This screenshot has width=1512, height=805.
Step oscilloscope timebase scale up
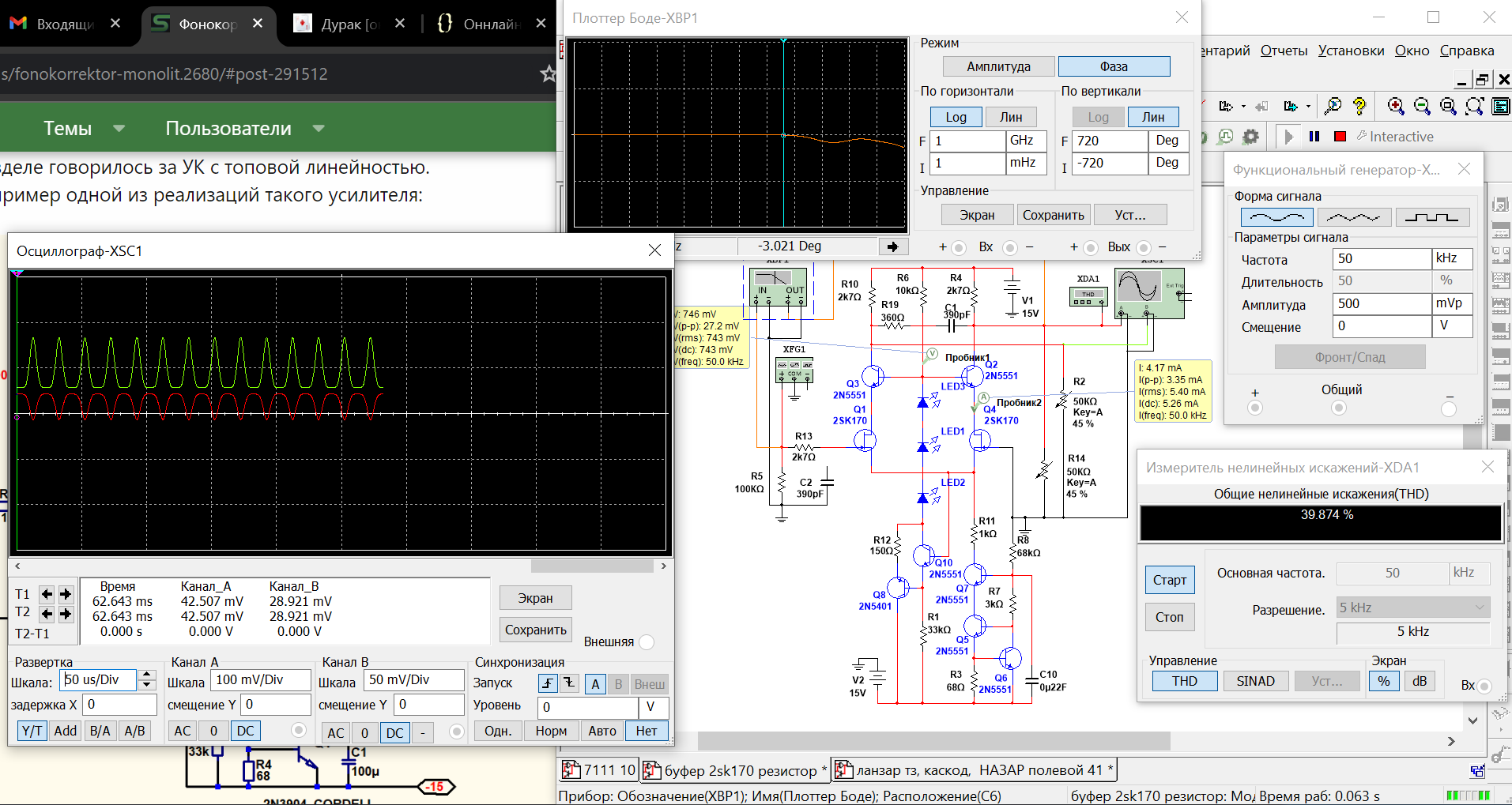(x=147, y=675)
